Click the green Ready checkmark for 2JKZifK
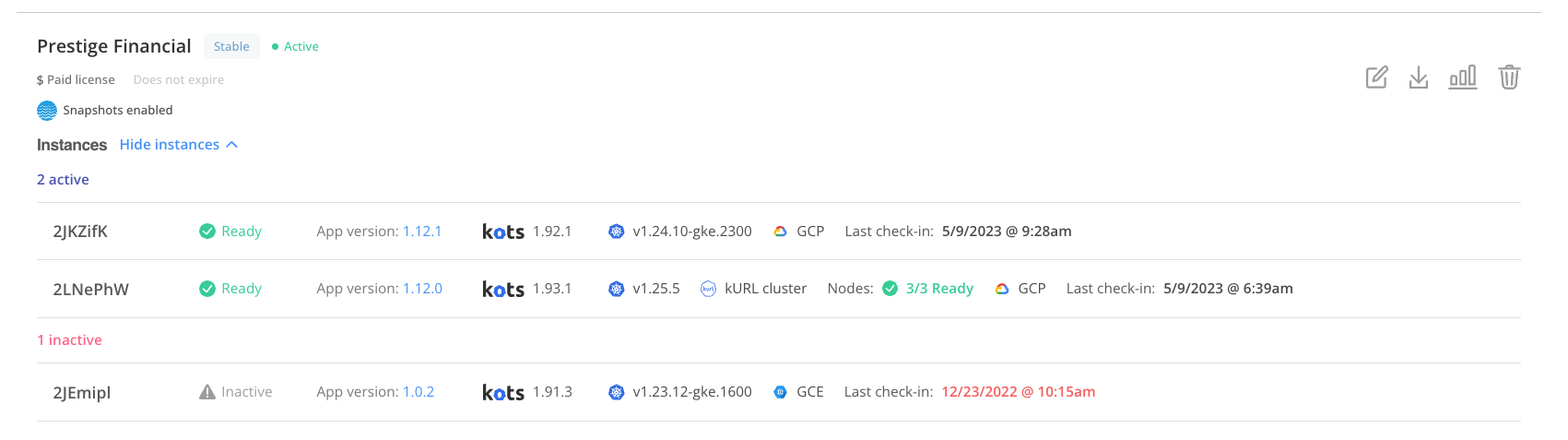 (207, 232)
